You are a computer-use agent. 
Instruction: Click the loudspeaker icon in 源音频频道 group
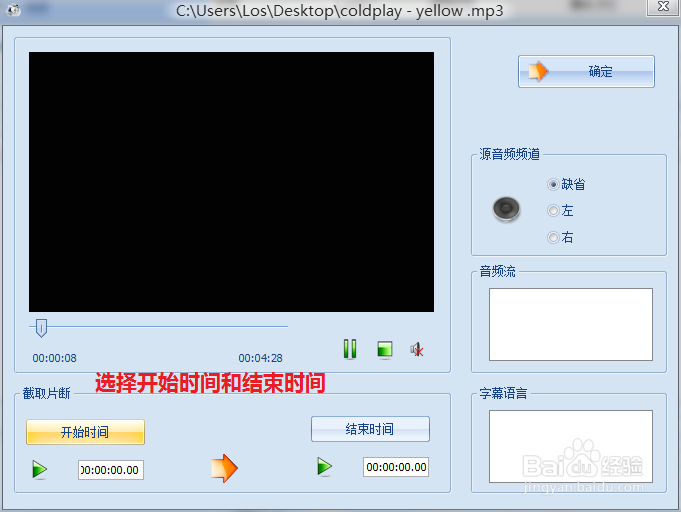point(506,209)
